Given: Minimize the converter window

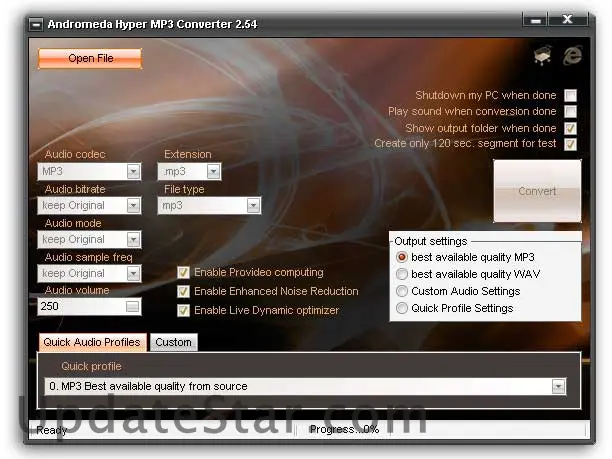Looking at the screenshot, I should click(536, 20).
